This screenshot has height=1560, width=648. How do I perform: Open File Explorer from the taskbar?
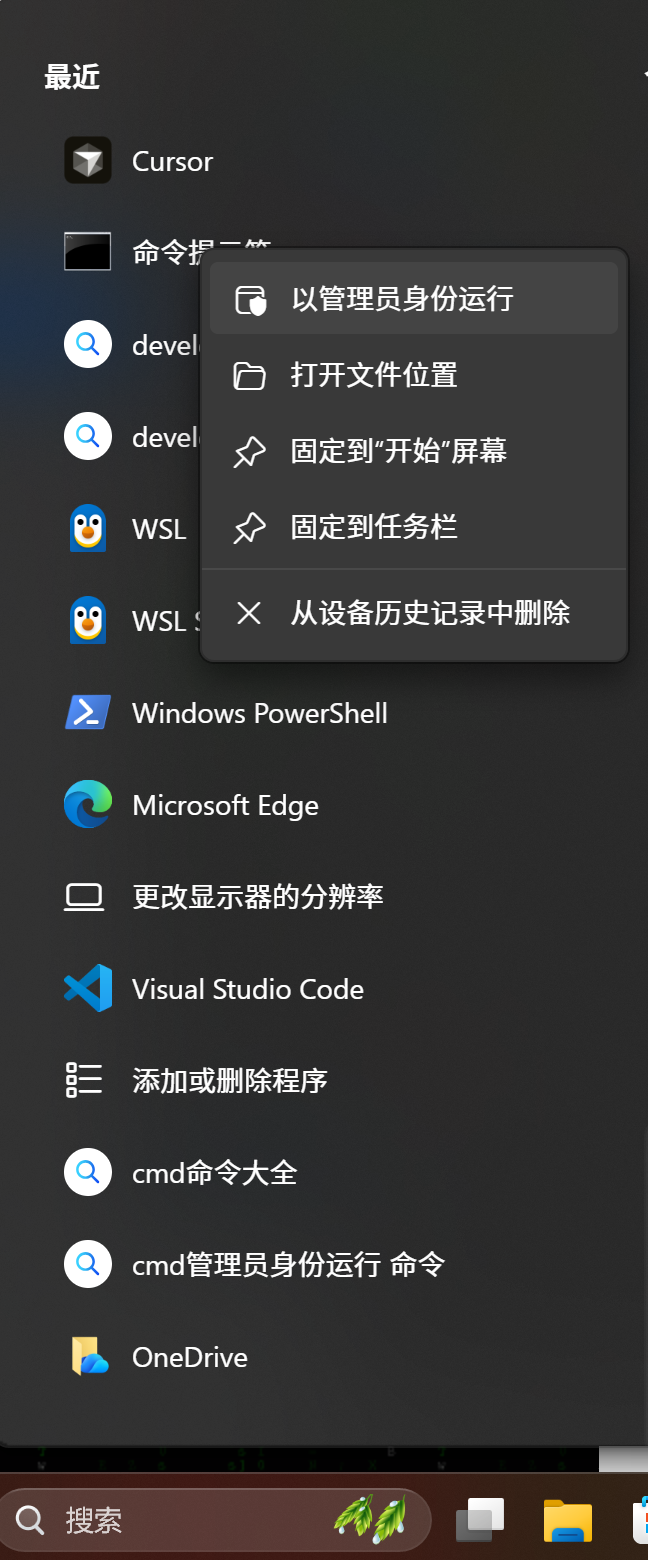[567, 1518]
